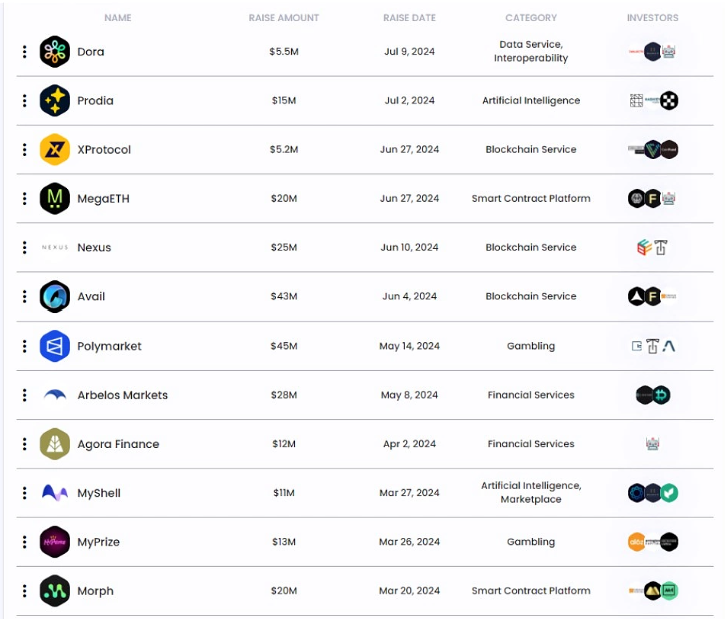Screen dimensions: 725x619
Task: View investor logos for Polymarket
Action: [x=654, y=346]
